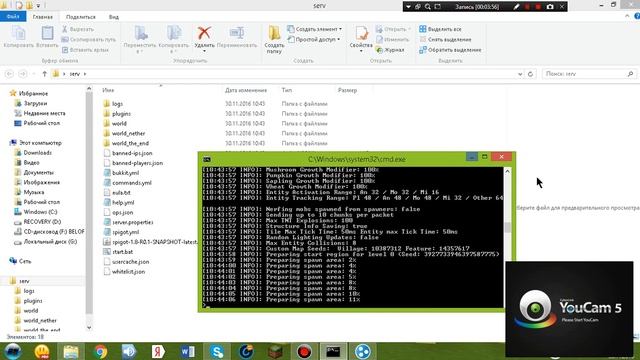Click the cmd window scrollbar thumb

pos(507,227)
